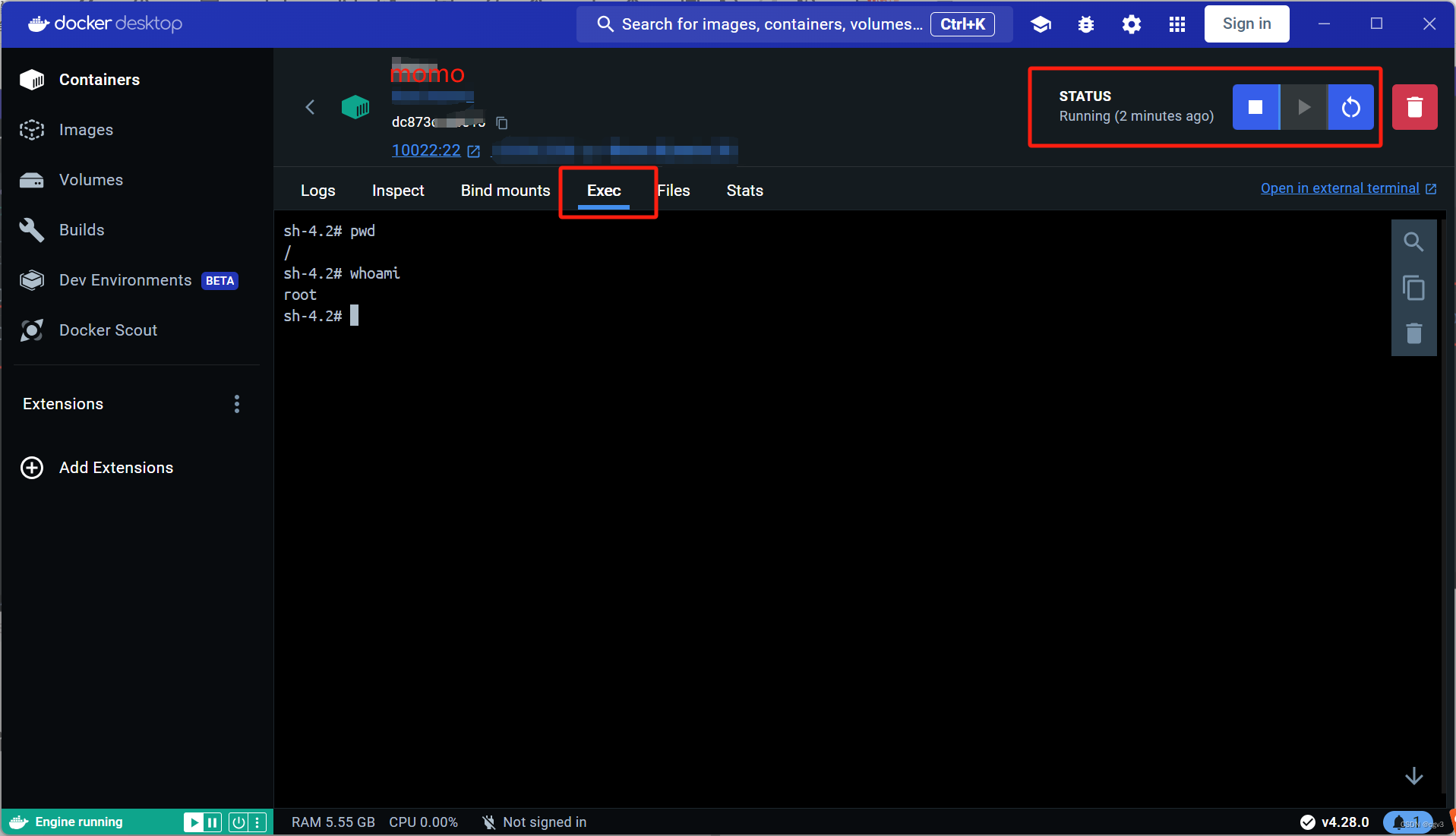
Task: Open engine more options menu
Action: [x=257, y=822]
